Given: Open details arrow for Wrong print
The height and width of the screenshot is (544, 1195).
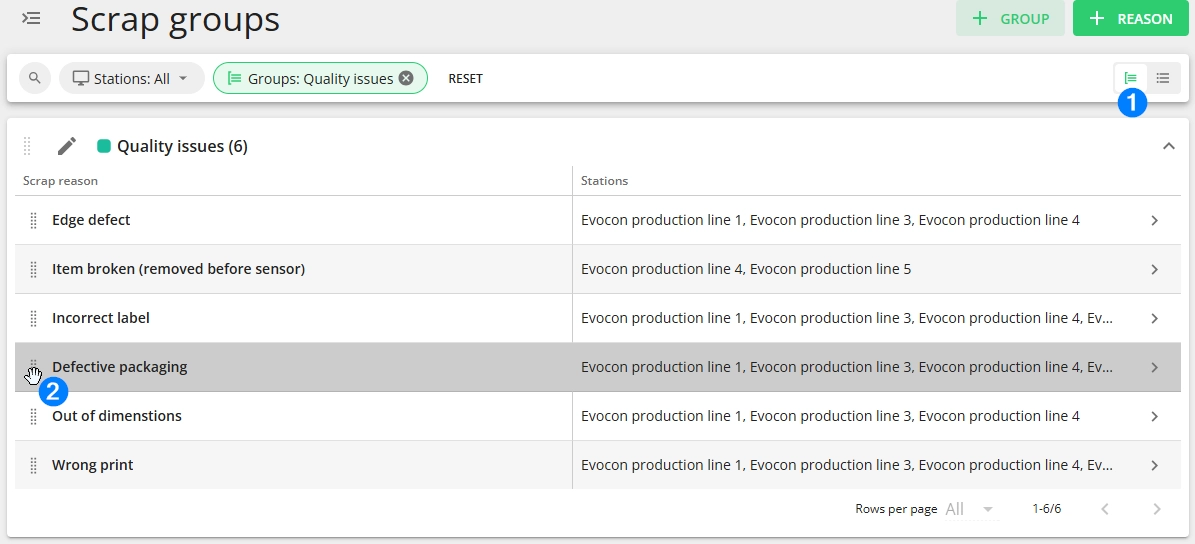Looking at the screenshot, I should tap(1155, 465).
